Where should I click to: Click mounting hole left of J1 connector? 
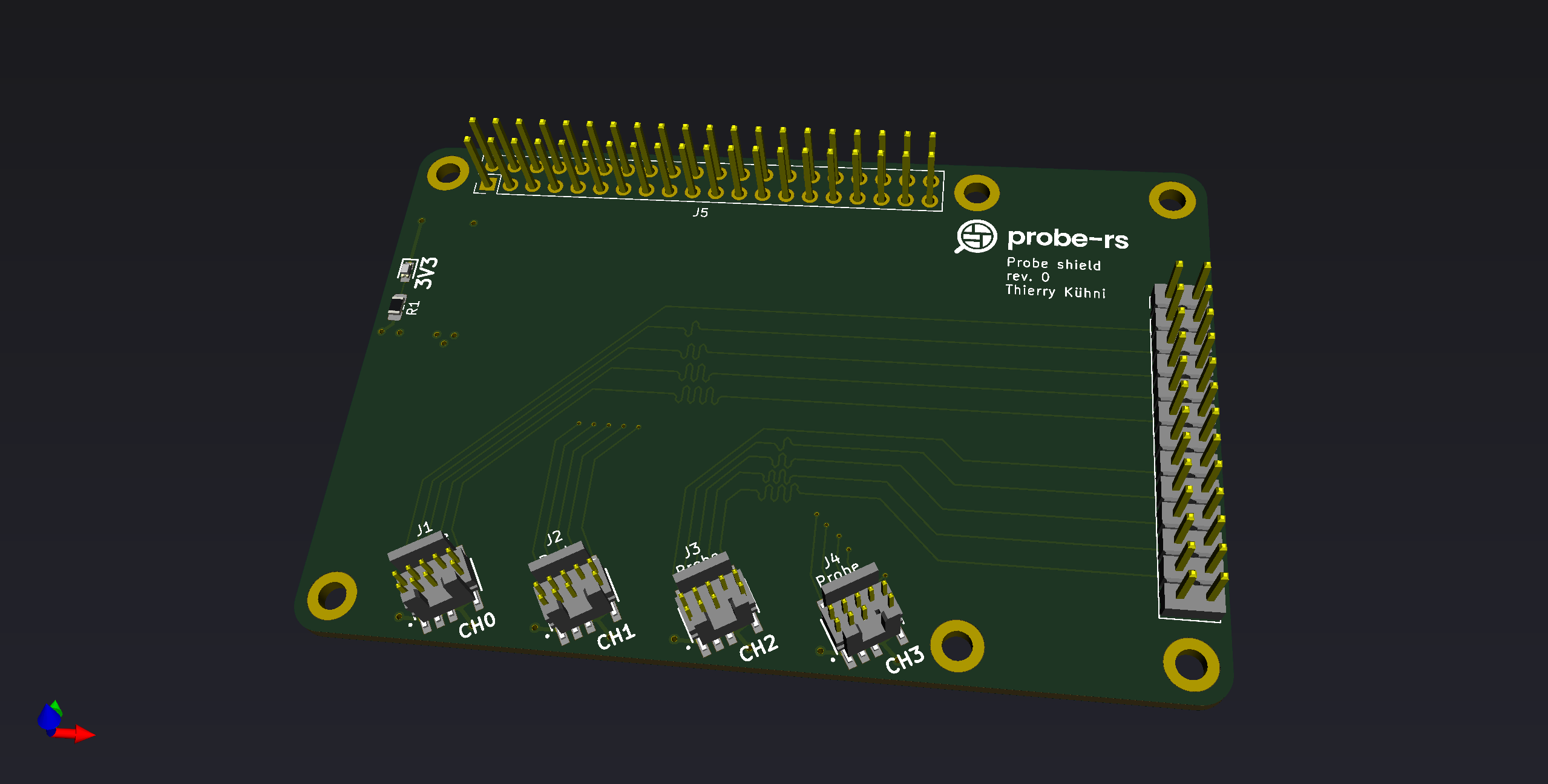click(332, 596)
